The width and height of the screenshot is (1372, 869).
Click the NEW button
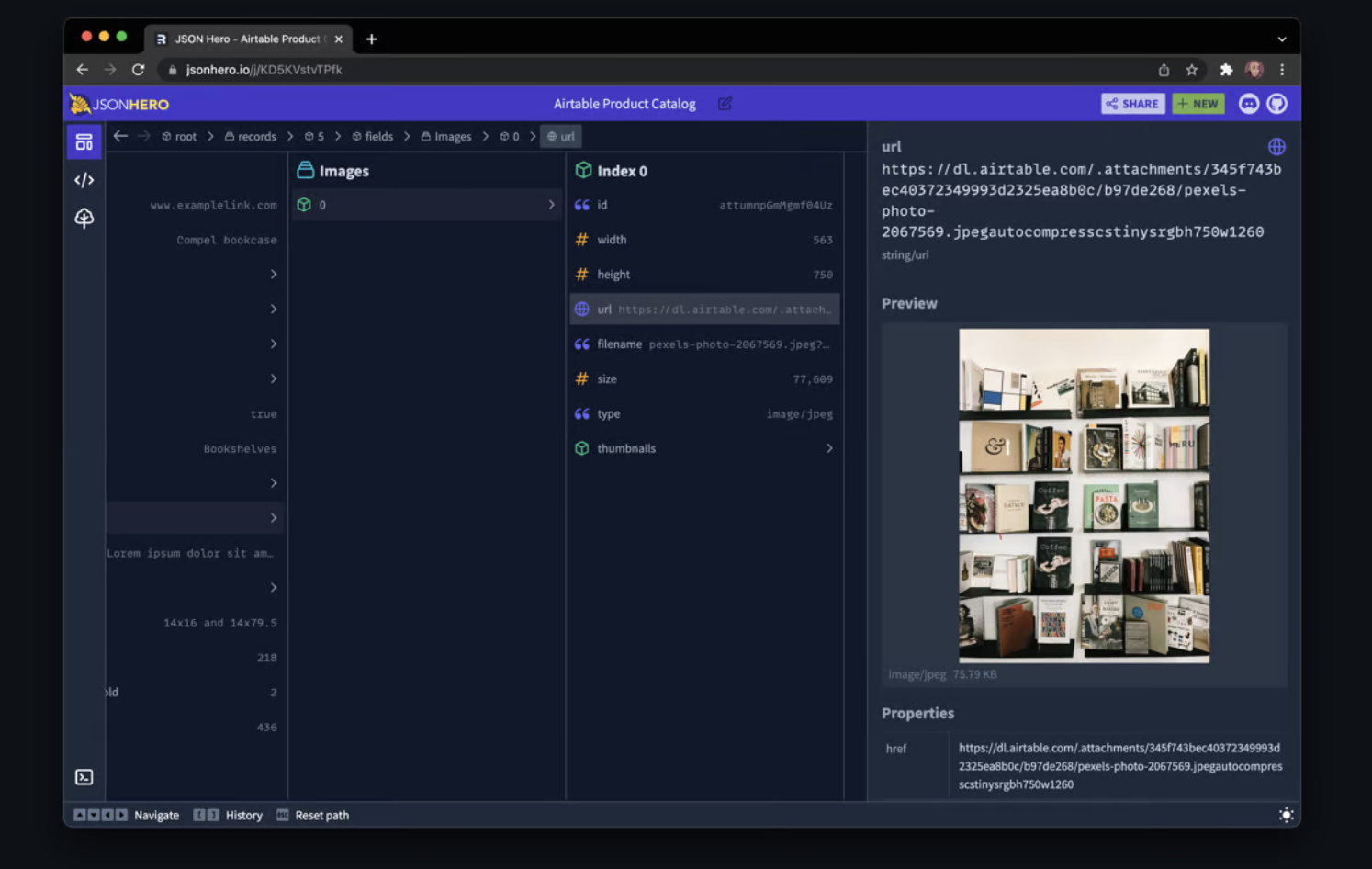pyautogui.click(x=1198, y=104)
